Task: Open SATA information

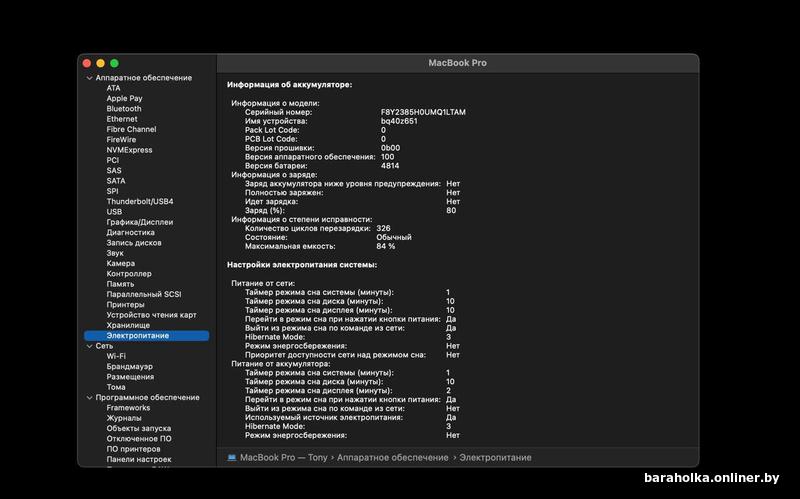Action: pos(116,181)
